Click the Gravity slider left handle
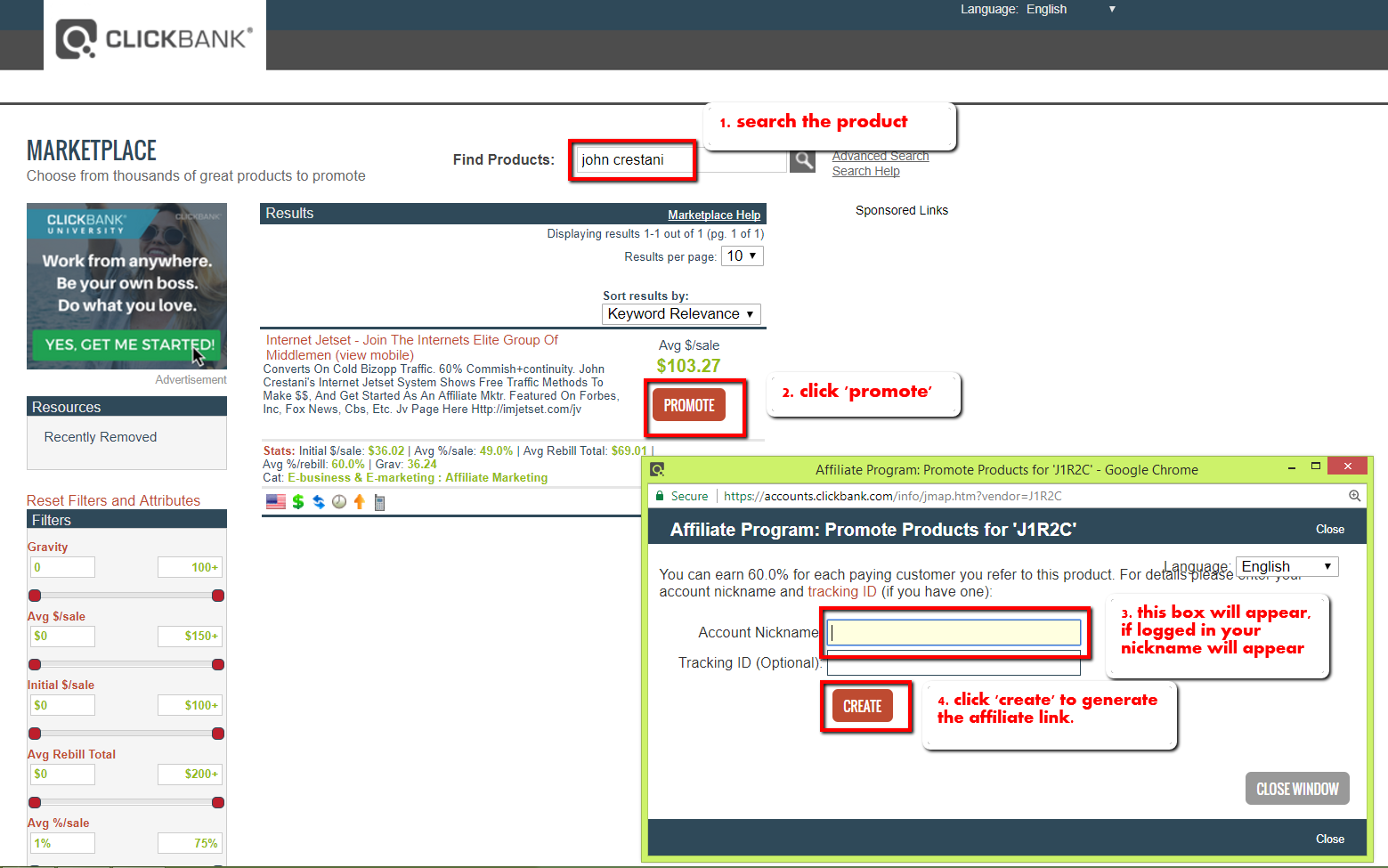The image size is (1388, 868). tap(35, 596)
